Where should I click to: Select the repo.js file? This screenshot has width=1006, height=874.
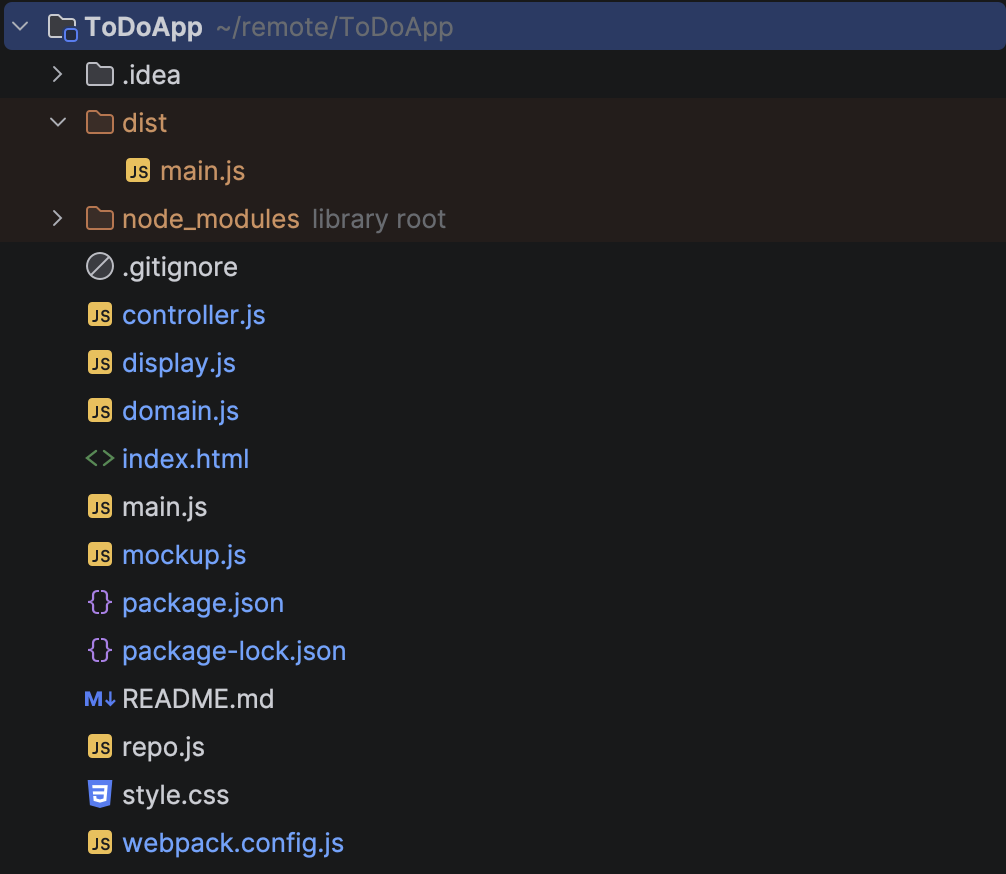pyautogui.click(x=163, y=747)
